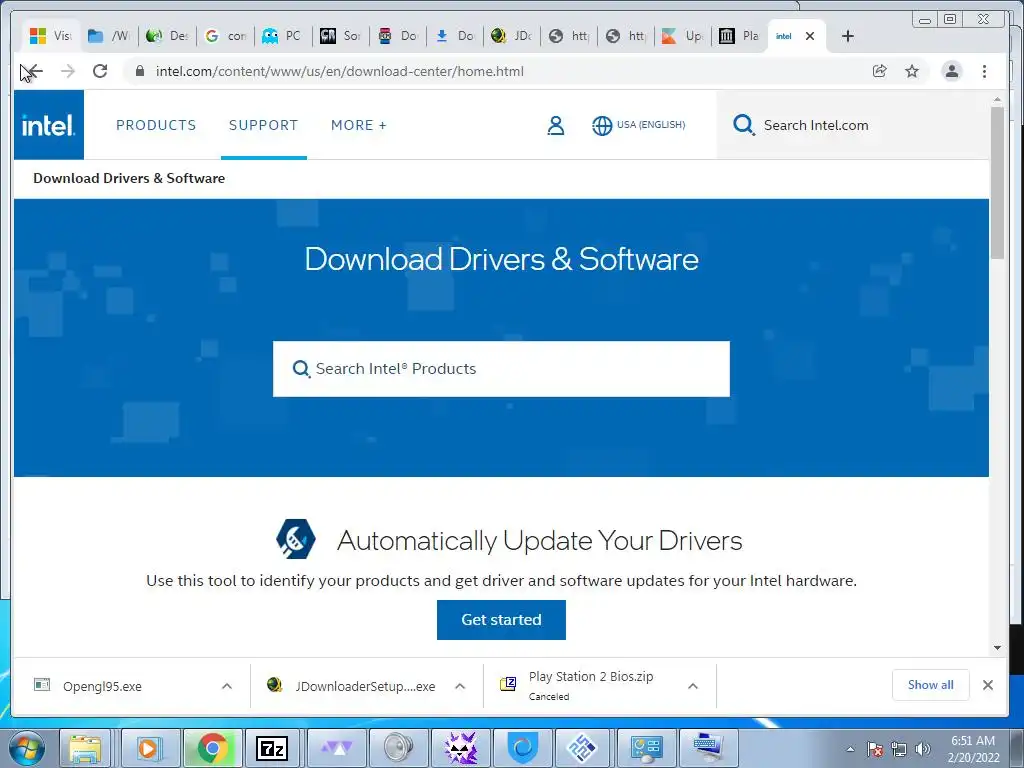The image size is (1024, 768).
Task: Click the volume speaker tray icon
Action: [x=923, y=750]
